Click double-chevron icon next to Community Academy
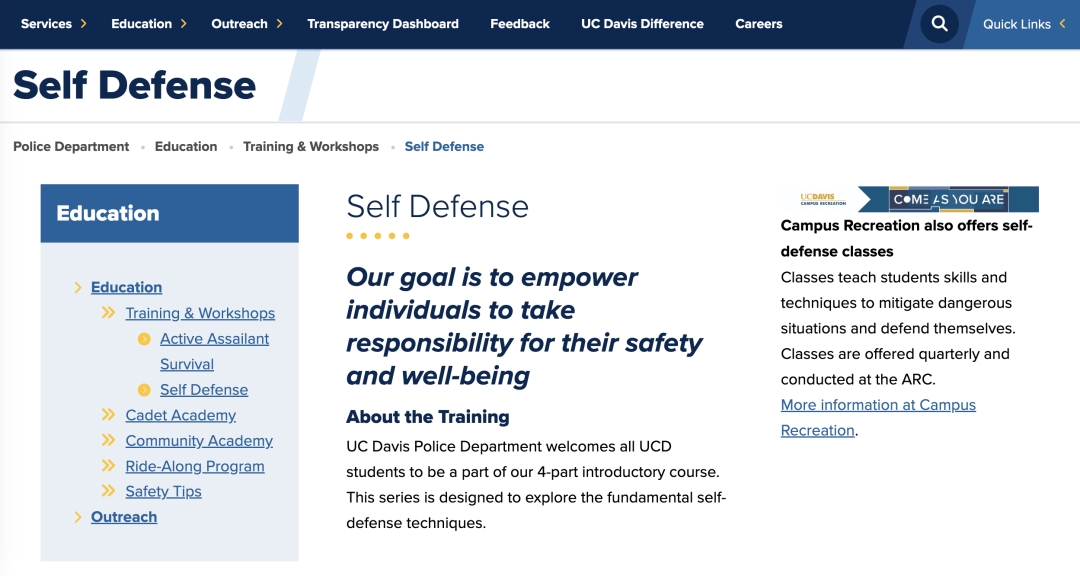Screen dimensions: 1080x576 tap(108, 440)
